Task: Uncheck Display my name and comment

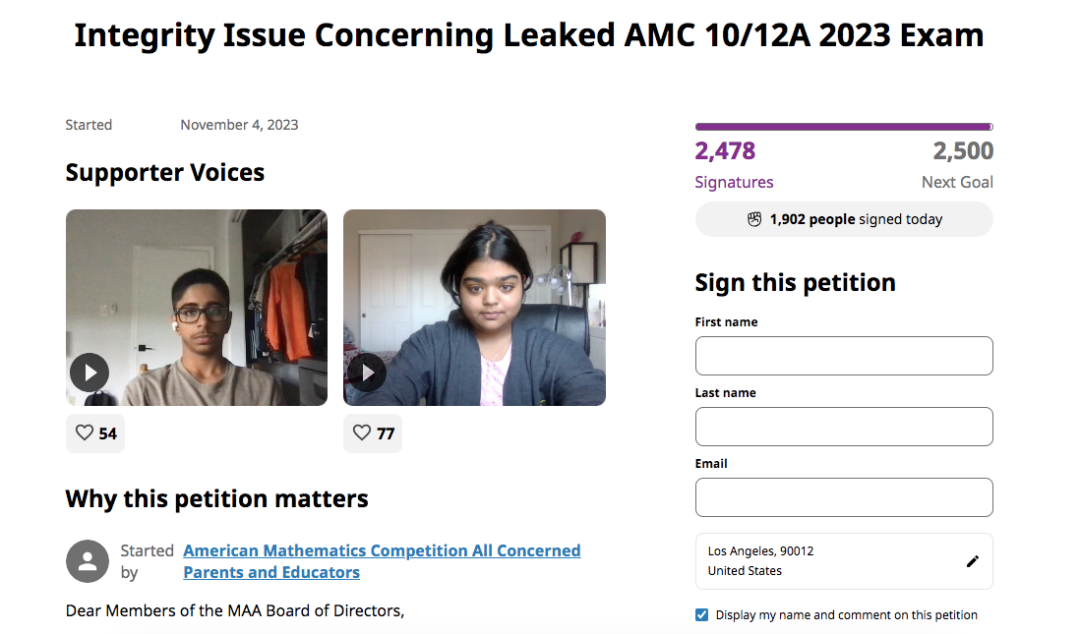Action: pos(701,615)
